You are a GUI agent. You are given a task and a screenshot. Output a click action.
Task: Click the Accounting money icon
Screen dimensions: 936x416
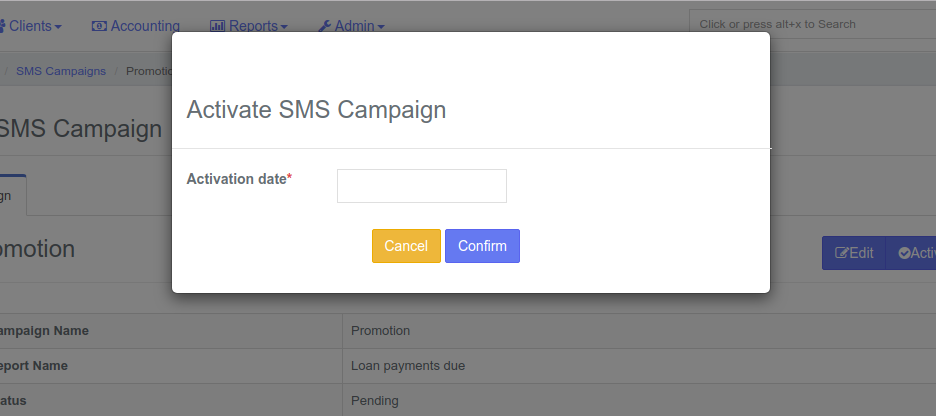(99, 26)
